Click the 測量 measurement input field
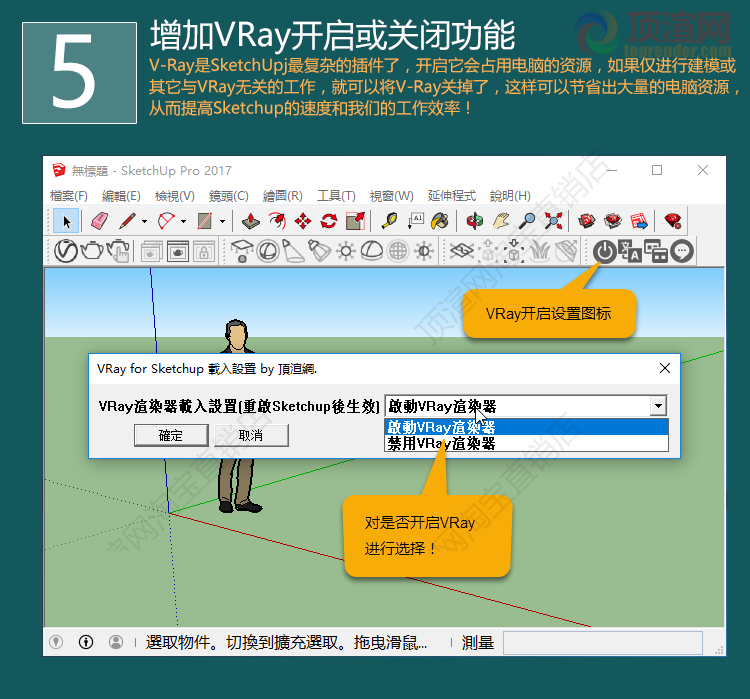The width and height of the screenshot is (750, 699). tap(602, 643)
